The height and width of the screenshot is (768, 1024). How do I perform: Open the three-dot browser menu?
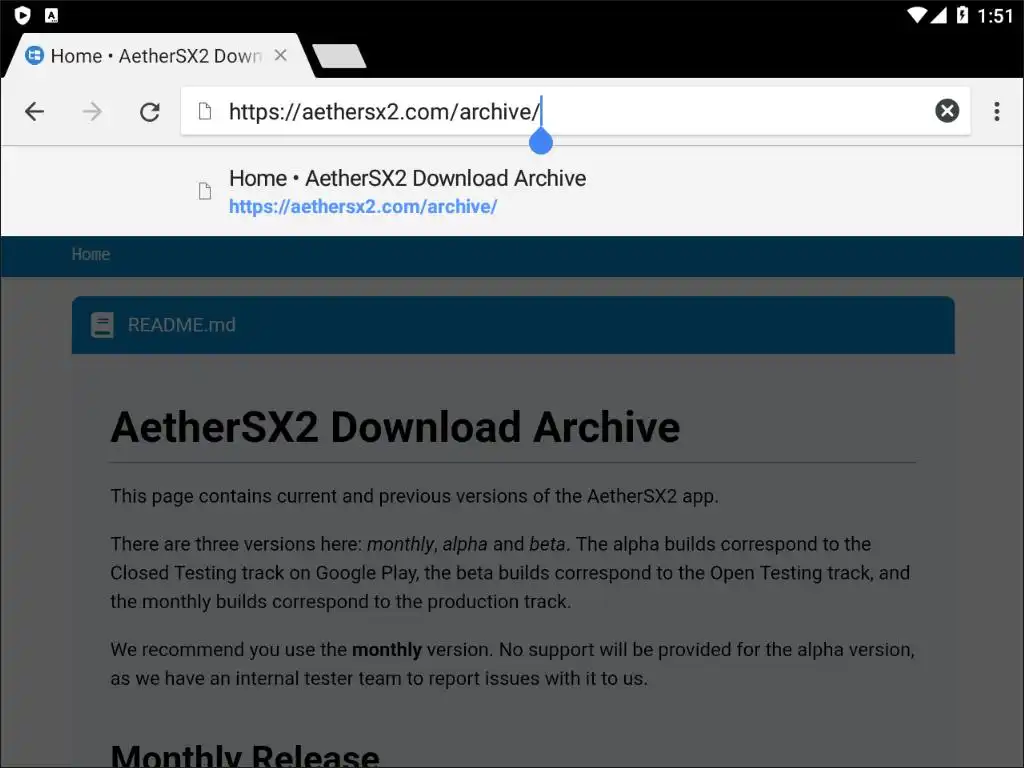click(x=997, y=112)
